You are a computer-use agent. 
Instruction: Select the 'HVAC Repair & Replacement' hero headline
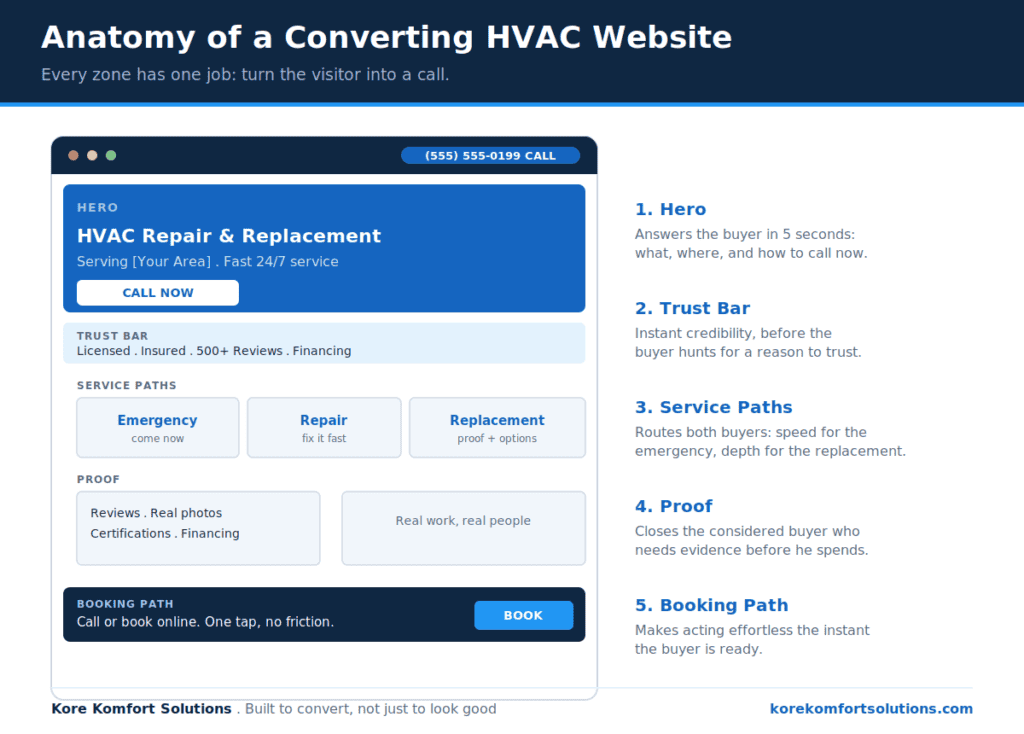[229, 236]
